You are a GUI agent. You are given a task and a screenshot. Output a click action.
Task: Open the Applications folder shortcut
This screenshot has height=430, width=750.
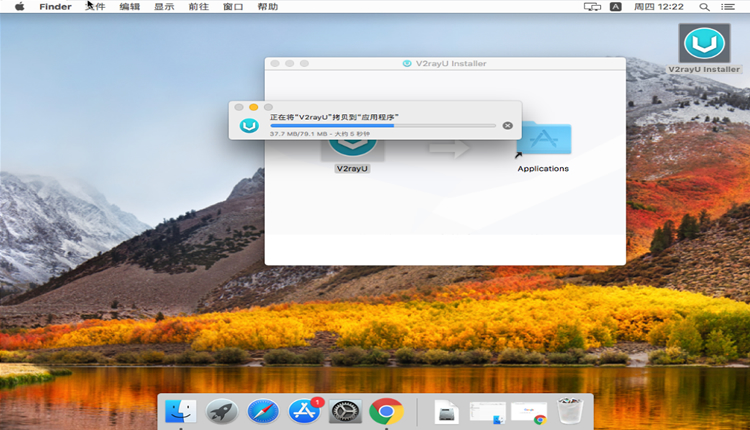tap(543, 142)
